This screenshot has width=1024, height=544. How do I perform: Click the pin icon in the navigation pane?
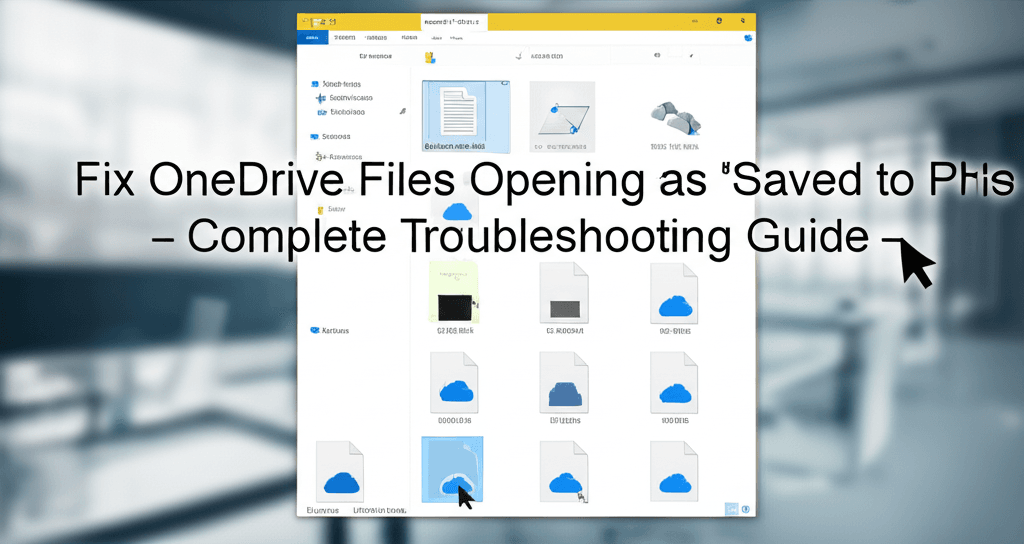[403, 112]
